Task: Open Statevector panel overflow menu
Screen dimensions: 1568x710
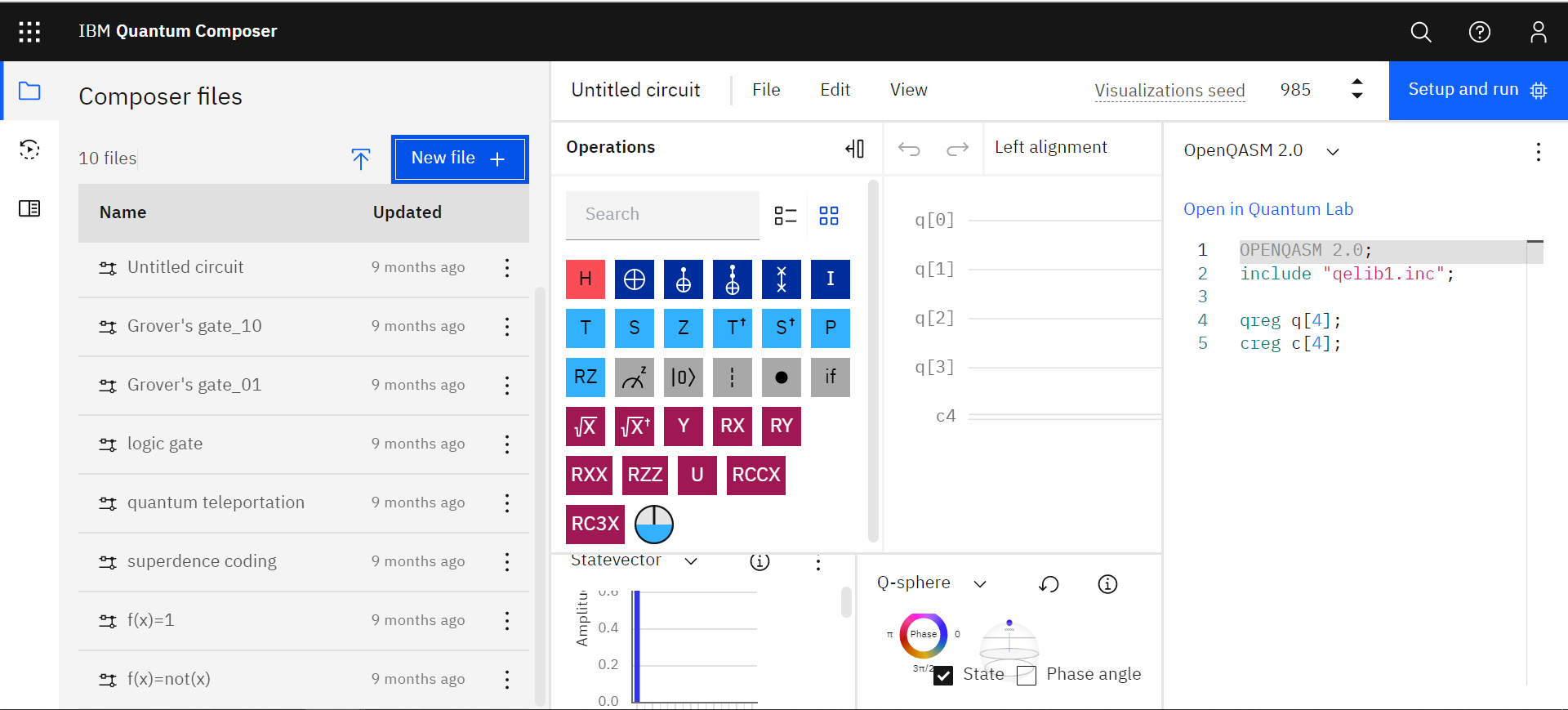Action: coord(818,564)
